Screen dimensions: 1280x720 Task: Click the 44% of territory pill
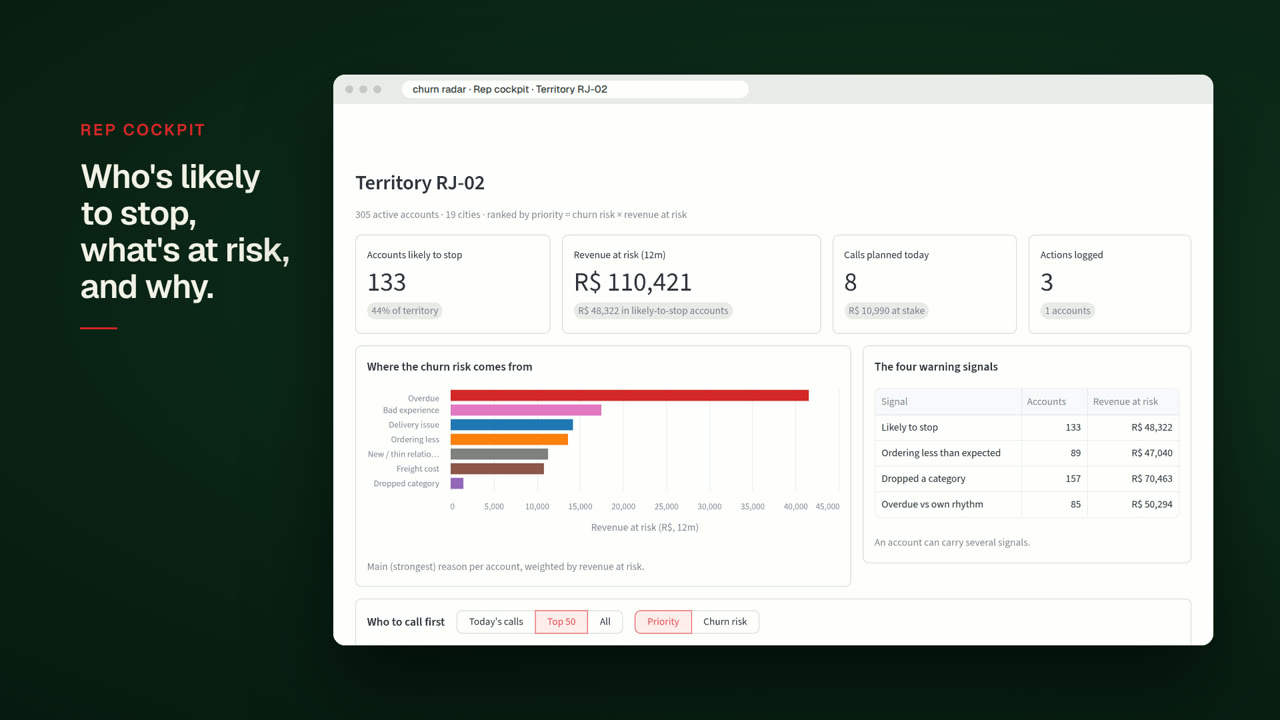click(x=405, y=311)
